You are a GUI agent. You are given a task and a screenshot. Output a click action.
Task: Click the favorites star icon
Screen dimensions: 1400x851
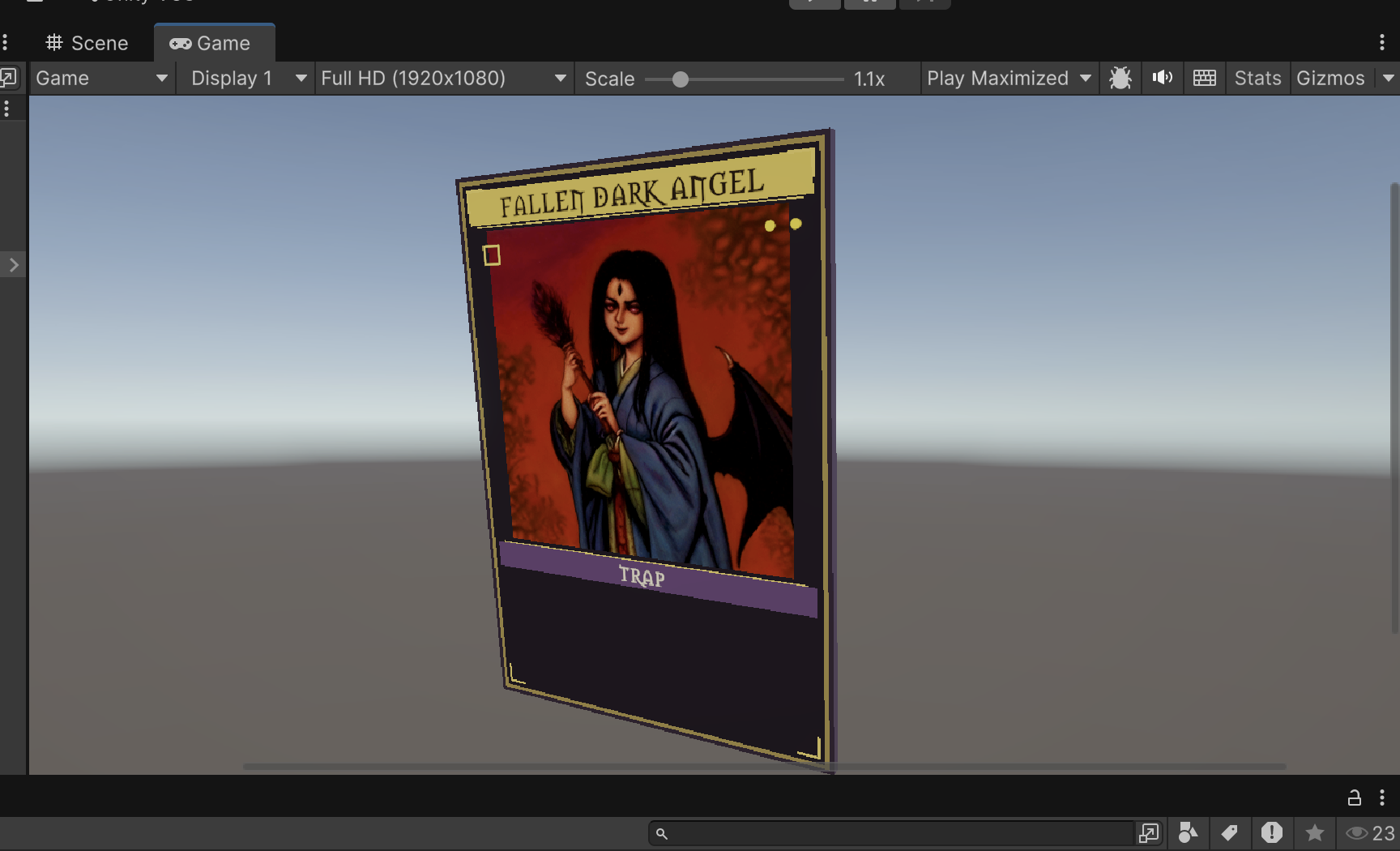(x=1314, y=833)
